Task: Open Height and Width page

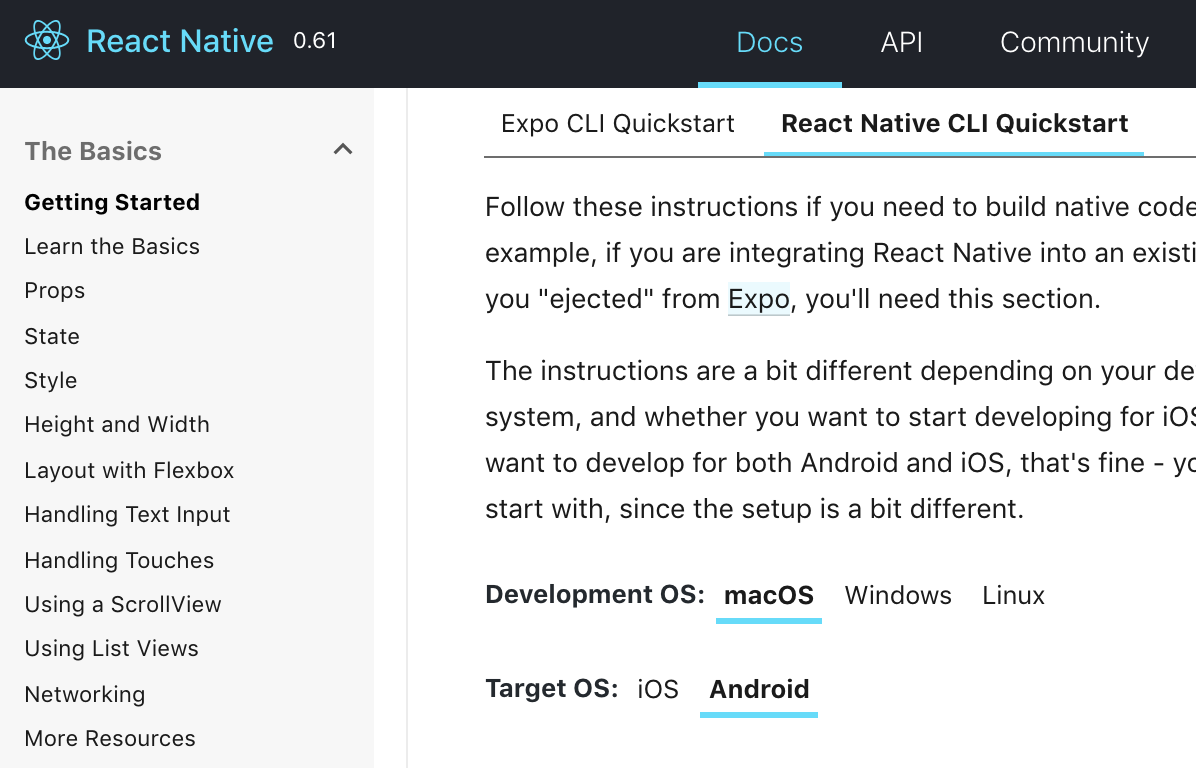Action: pos(117,424)
